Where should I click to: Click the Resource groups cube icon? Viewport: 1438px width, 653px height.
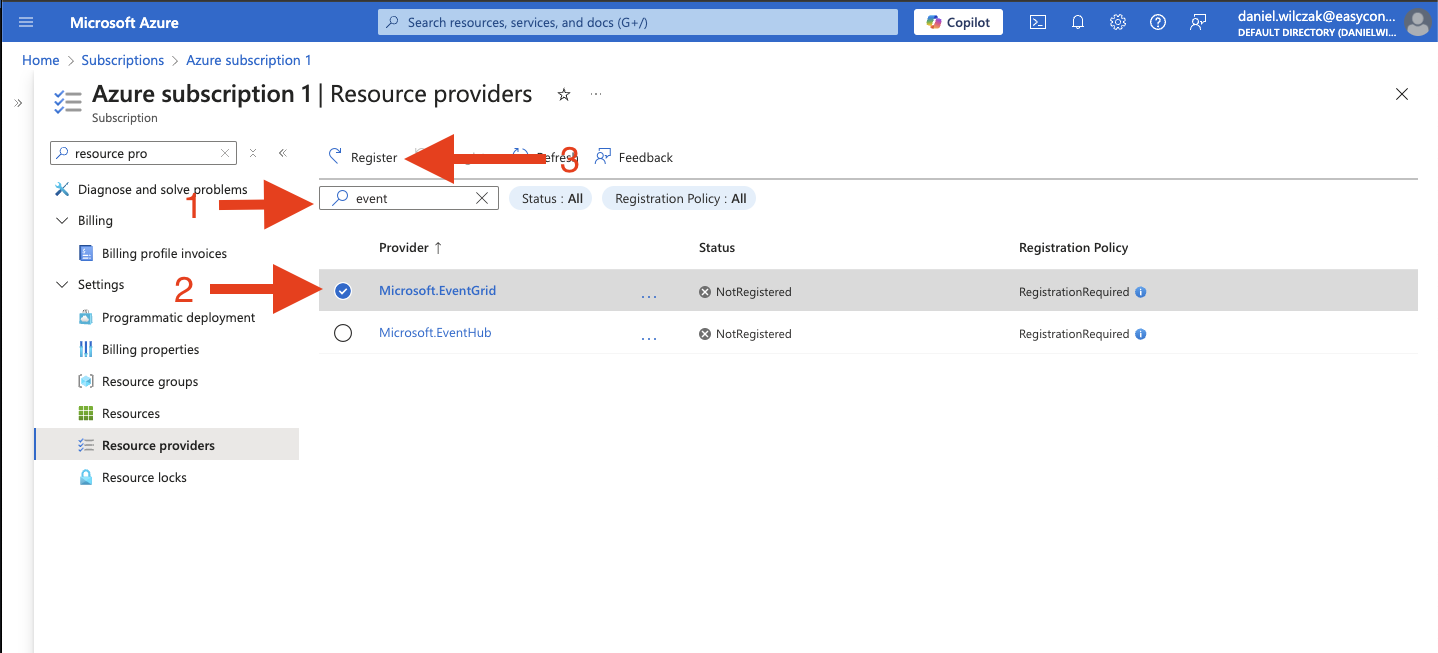[x=86, y=381]
